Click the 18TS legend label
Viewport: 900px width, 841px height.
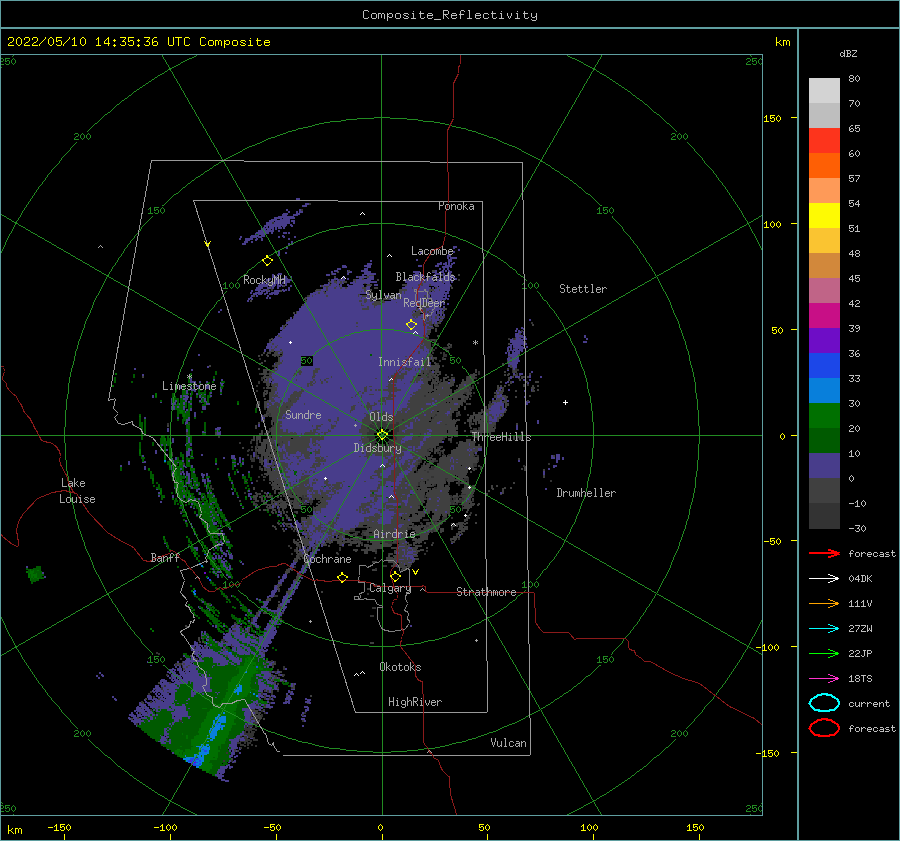[860, 679]
